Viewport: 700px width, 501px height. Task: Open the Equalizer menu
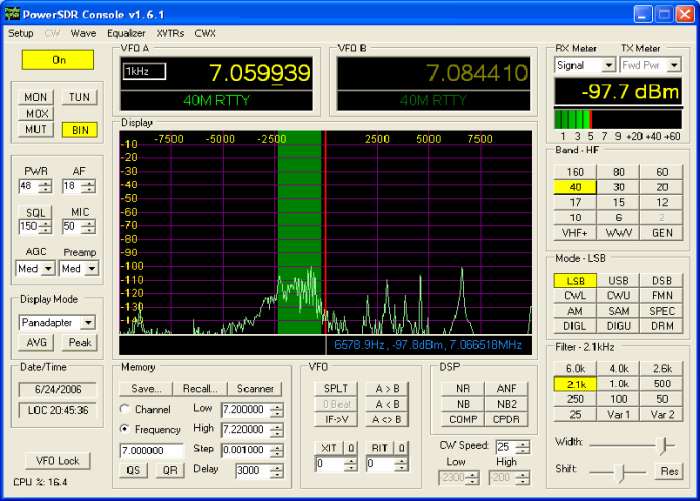(x=126, y=33)
